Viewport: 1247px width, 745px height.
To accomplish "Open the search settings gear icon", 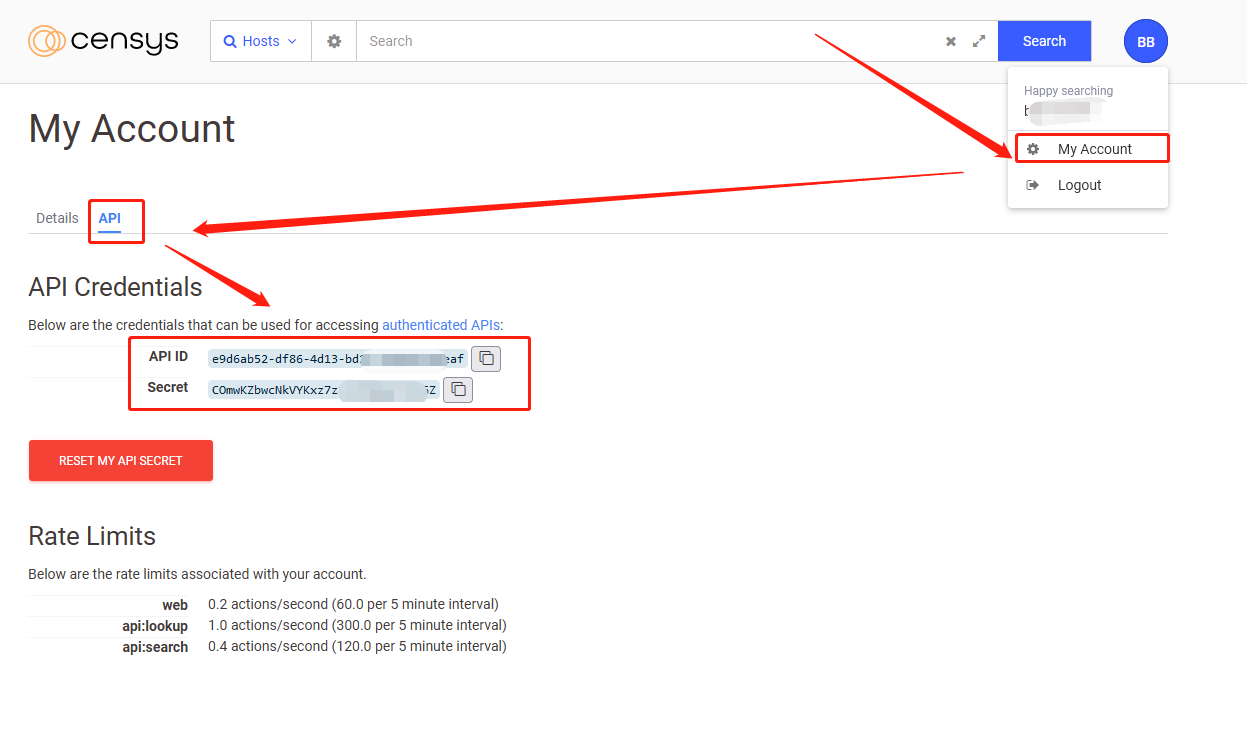I will (x=334, y=41).
